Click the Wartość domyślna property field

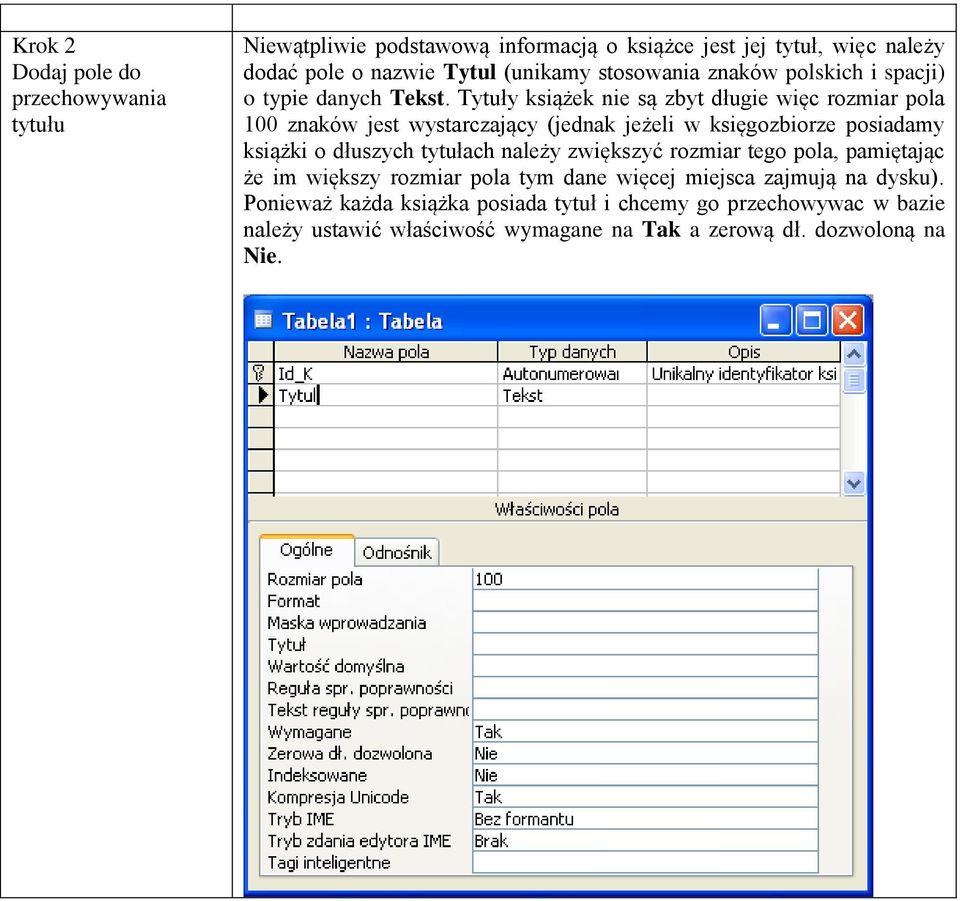click(645, 666)
